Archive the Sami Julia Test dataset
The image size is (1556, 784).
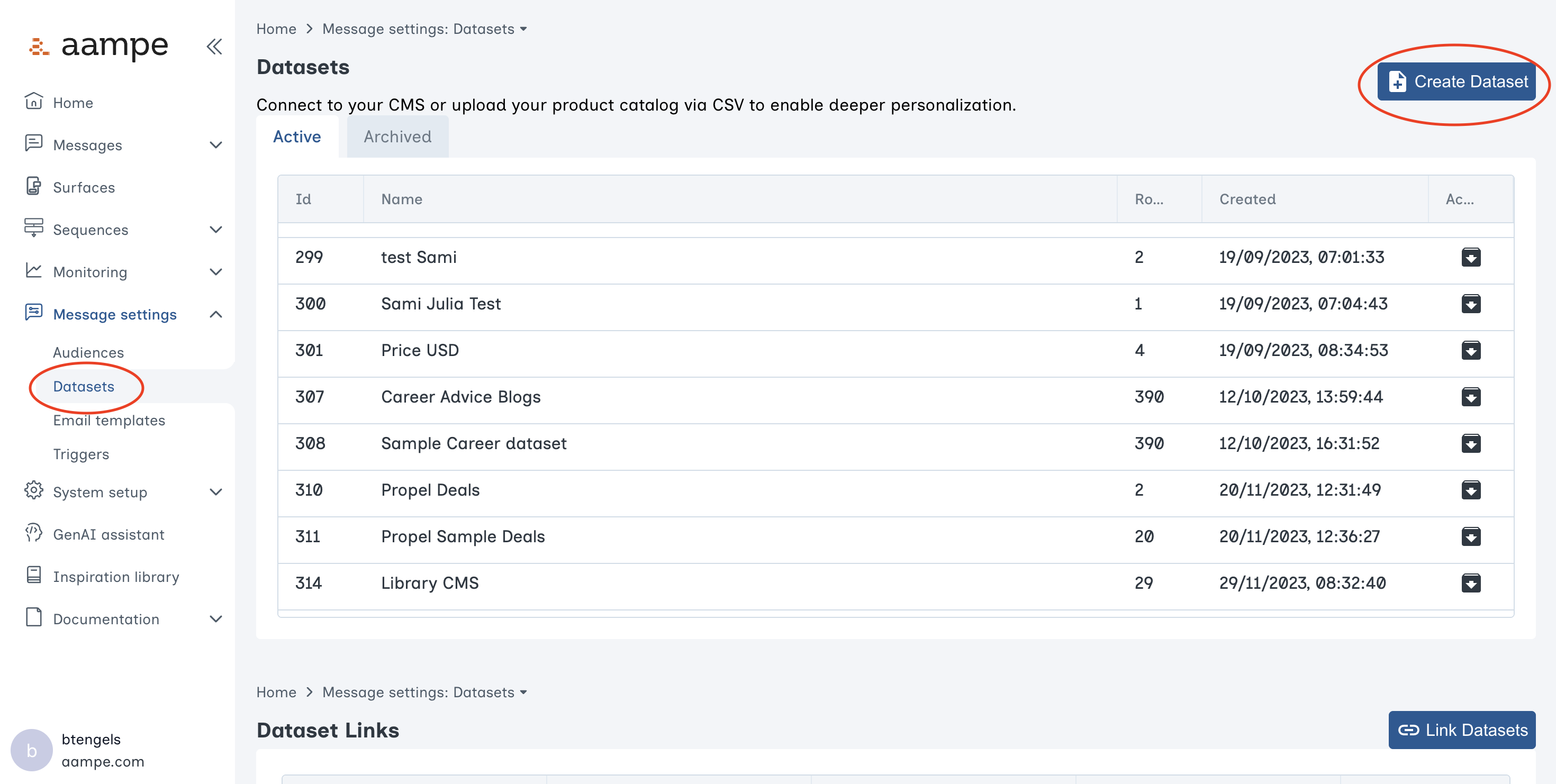pyautogui.click(x=1471, y=304)
